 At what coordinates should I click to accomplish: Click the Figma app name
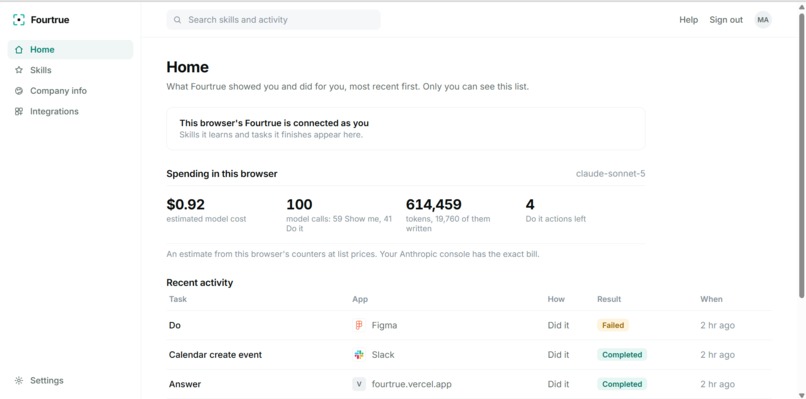(384, 325)
